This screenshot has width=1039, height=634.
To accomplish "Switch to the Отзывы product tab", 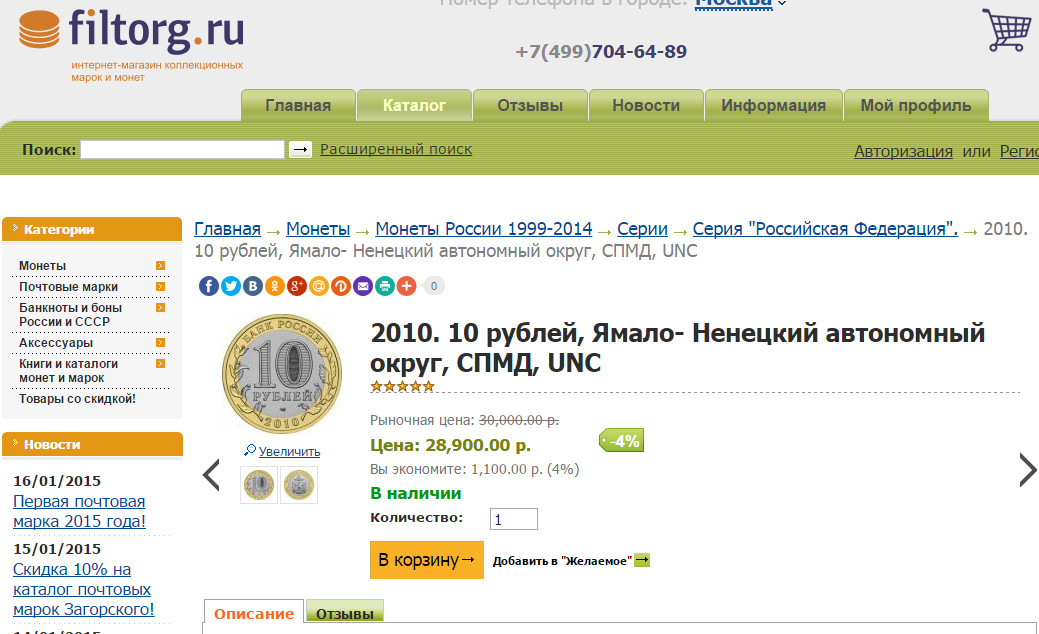I will pyautogui.click(x=345, y=613).
